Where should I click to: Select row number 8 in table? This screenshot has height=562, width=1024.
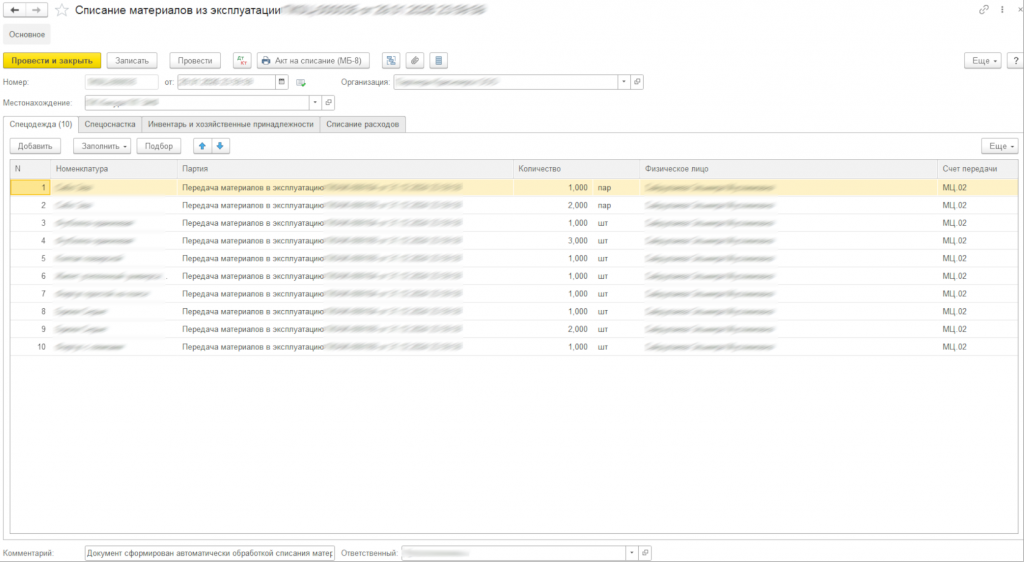31,311
